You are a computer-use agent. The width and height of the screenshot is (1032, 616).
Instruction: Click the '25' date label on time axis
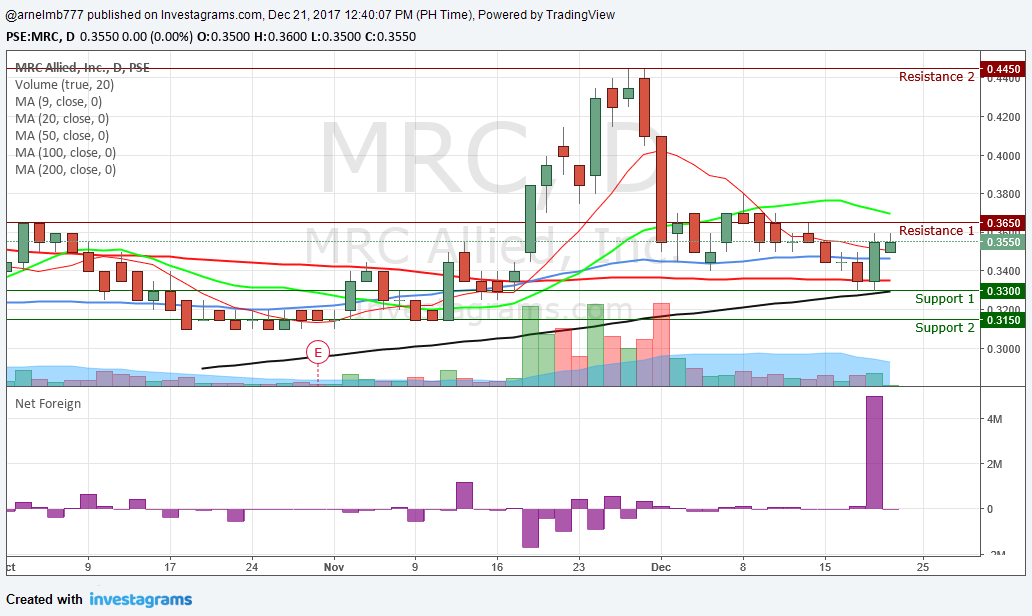[x=923, y=567]
